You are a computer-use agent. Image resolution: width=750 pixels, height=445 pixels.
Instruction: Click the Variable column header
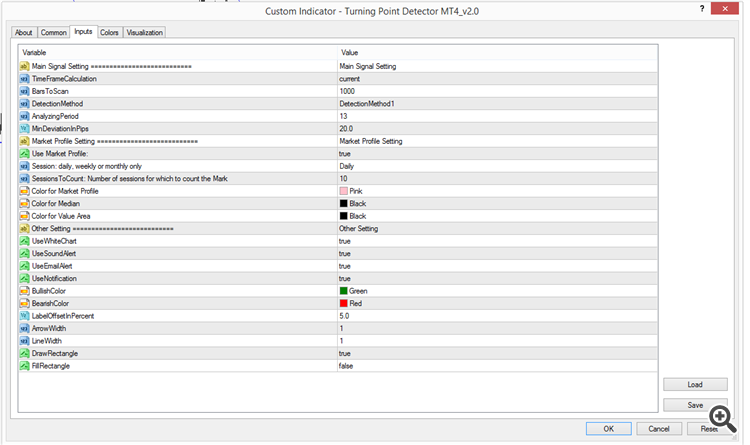pos(178,53)
